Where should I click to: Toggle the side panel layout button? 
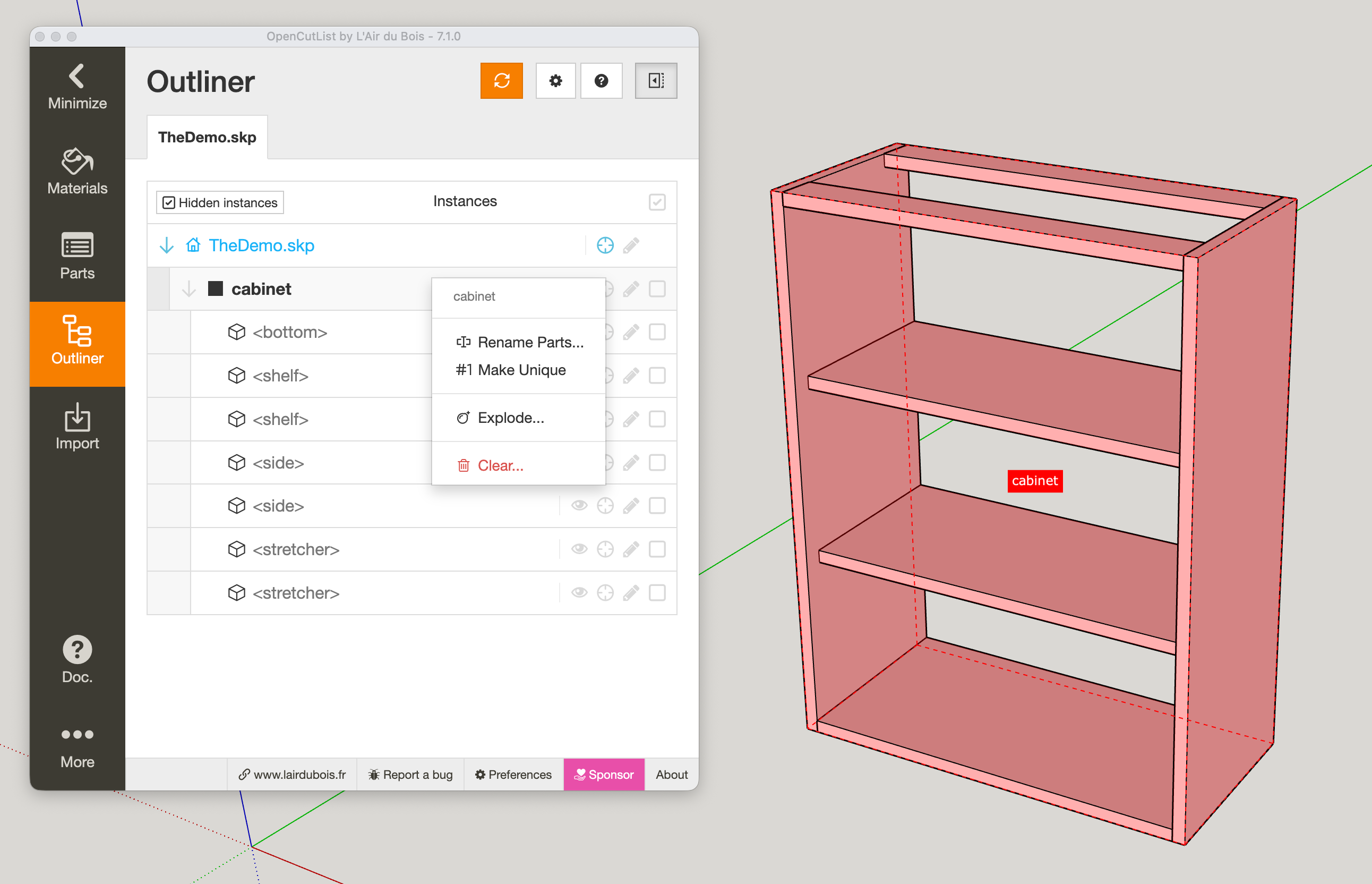[655, 80]
